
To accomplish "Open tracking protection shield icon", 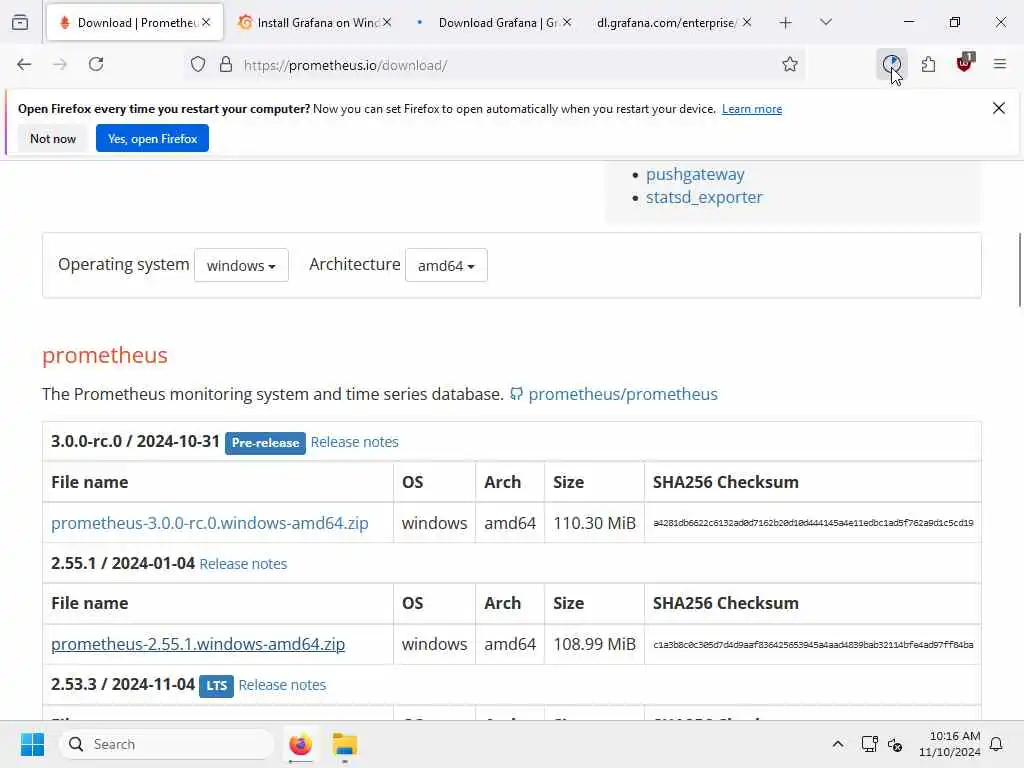I will (198, 65).
